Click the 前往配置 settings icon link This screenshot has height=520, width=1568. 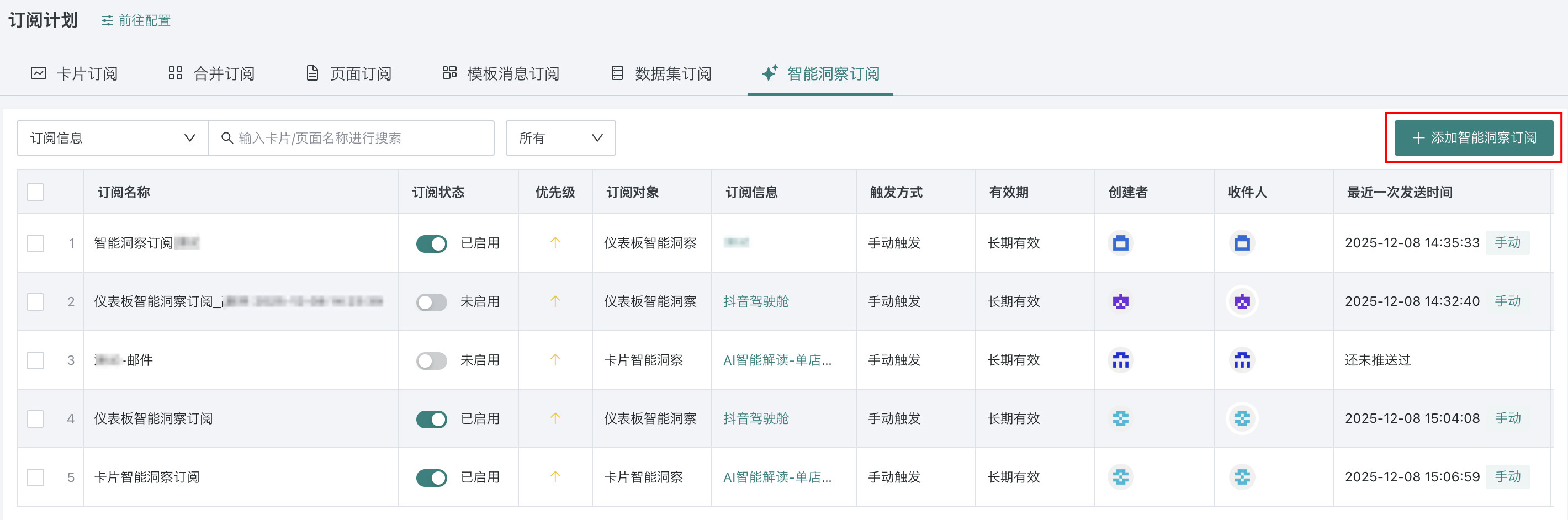(135, 21)
